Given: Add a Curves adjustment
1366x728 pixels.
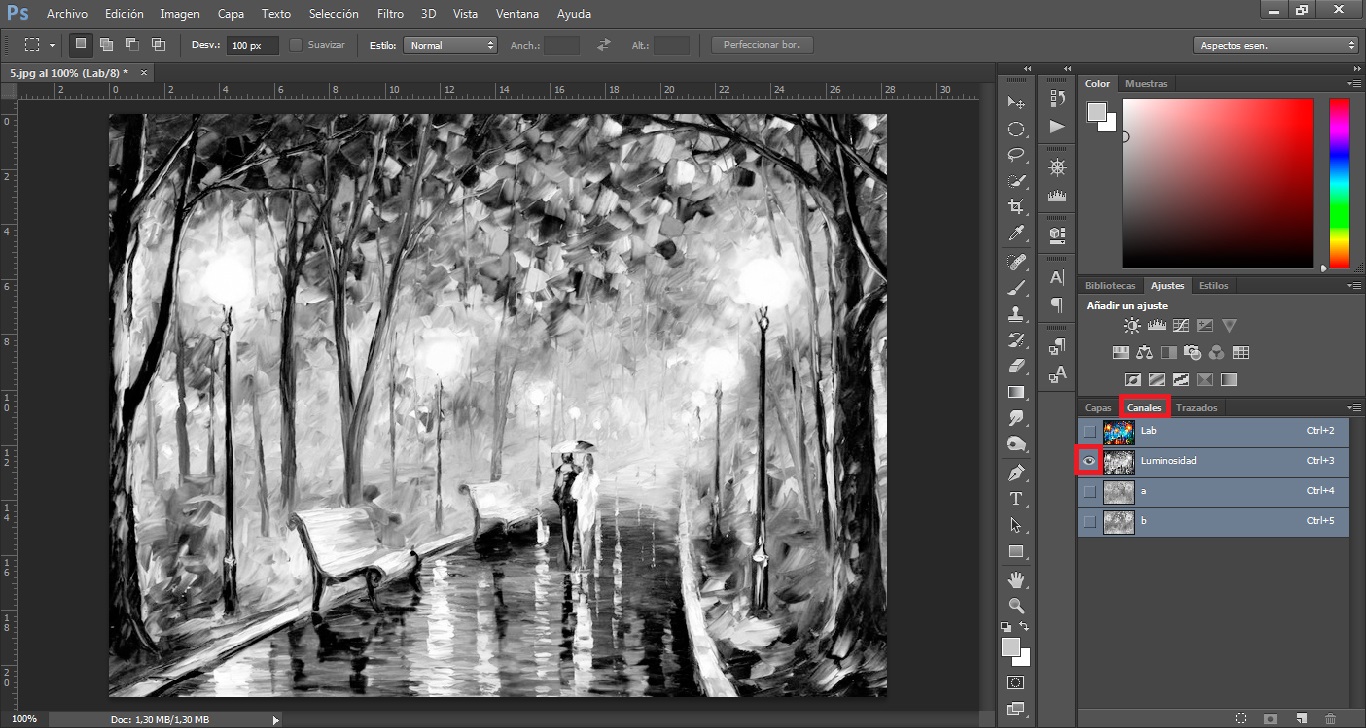Looking at the screenshot, I should 1181,326.
